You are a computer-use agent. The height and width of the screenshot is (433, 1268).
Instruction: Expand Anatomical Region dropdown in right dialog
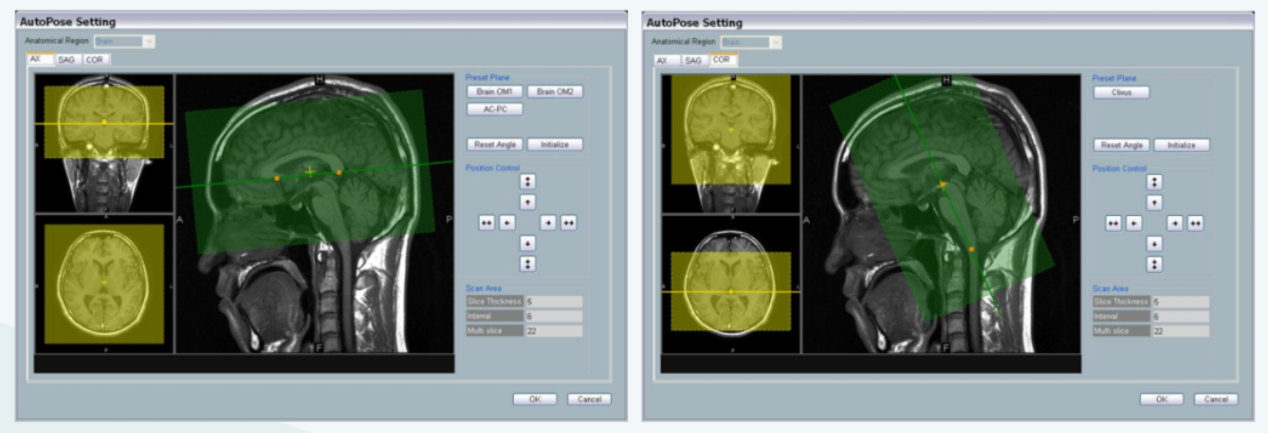coord(752,41)
